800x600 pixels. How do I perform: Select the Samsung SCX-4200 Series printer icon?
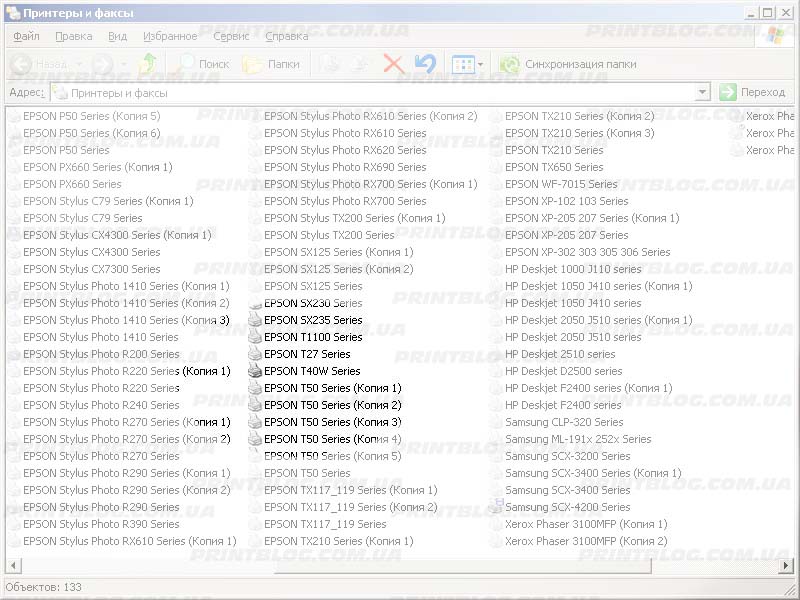(x=497, y=507)
